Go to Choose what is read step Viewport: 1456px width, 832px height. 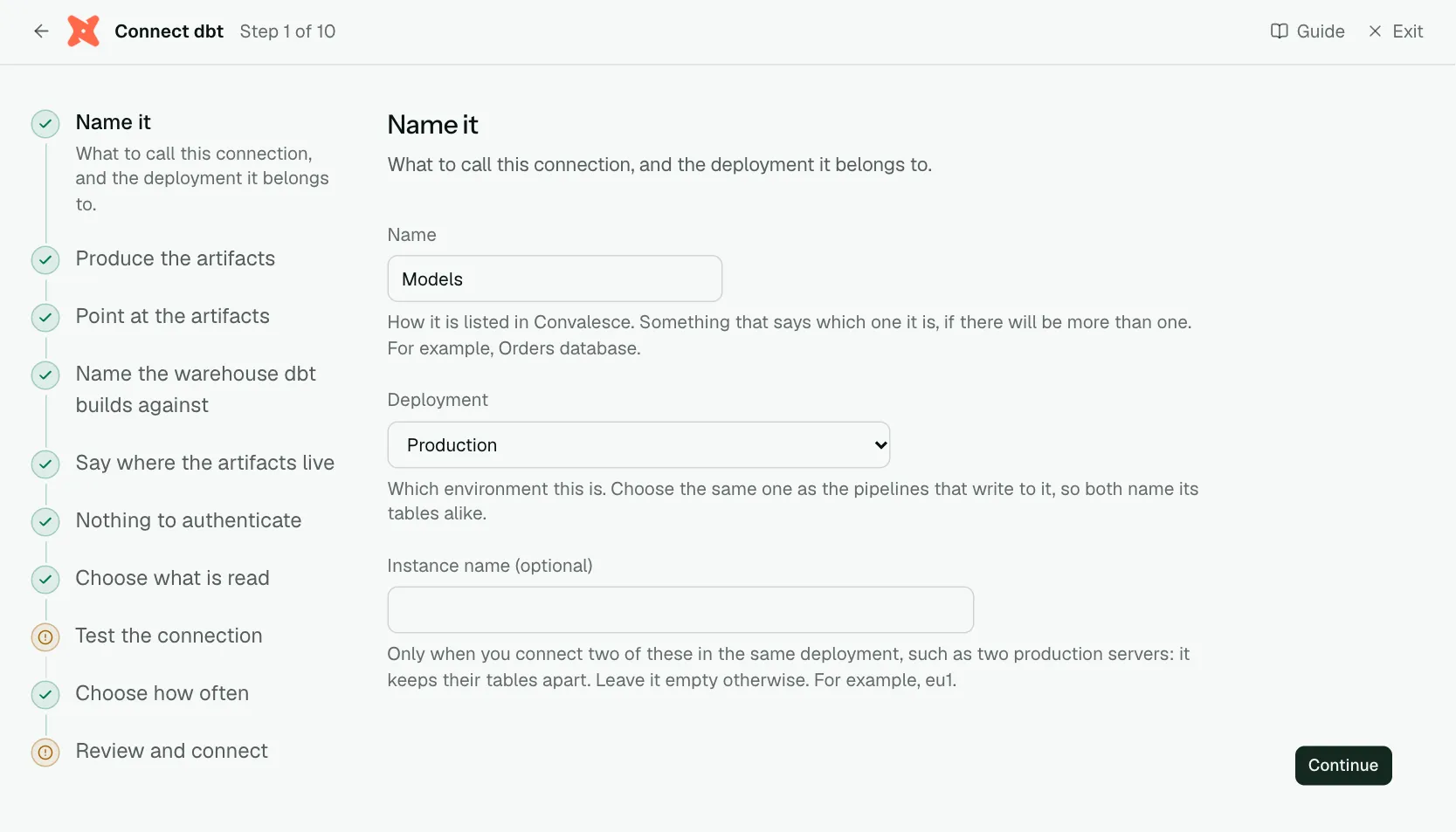[x=173, y=578]
